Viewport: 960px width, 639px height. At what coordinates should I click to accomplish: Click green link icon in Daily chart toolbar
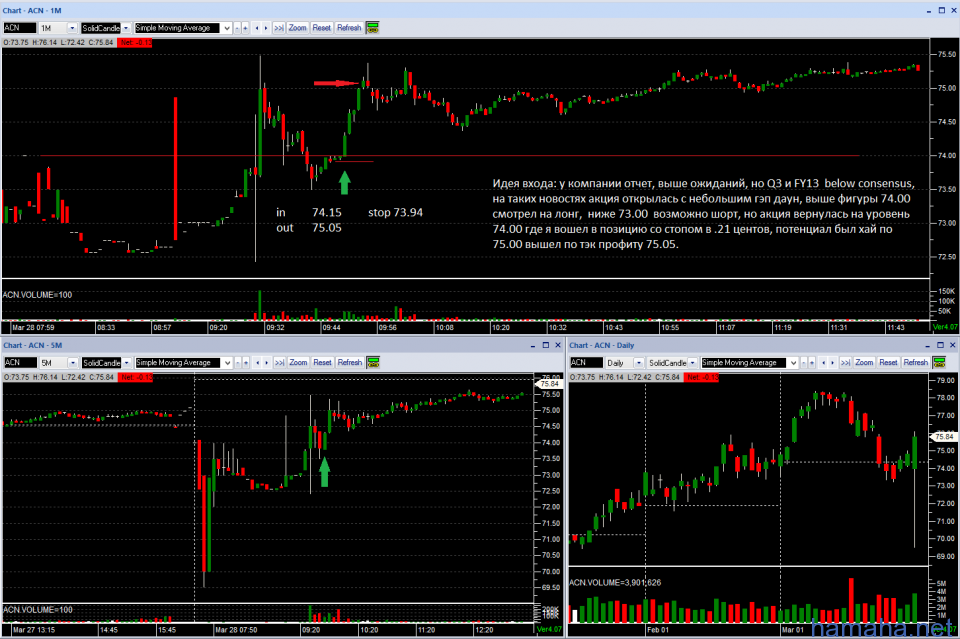[x=939, y=362]
